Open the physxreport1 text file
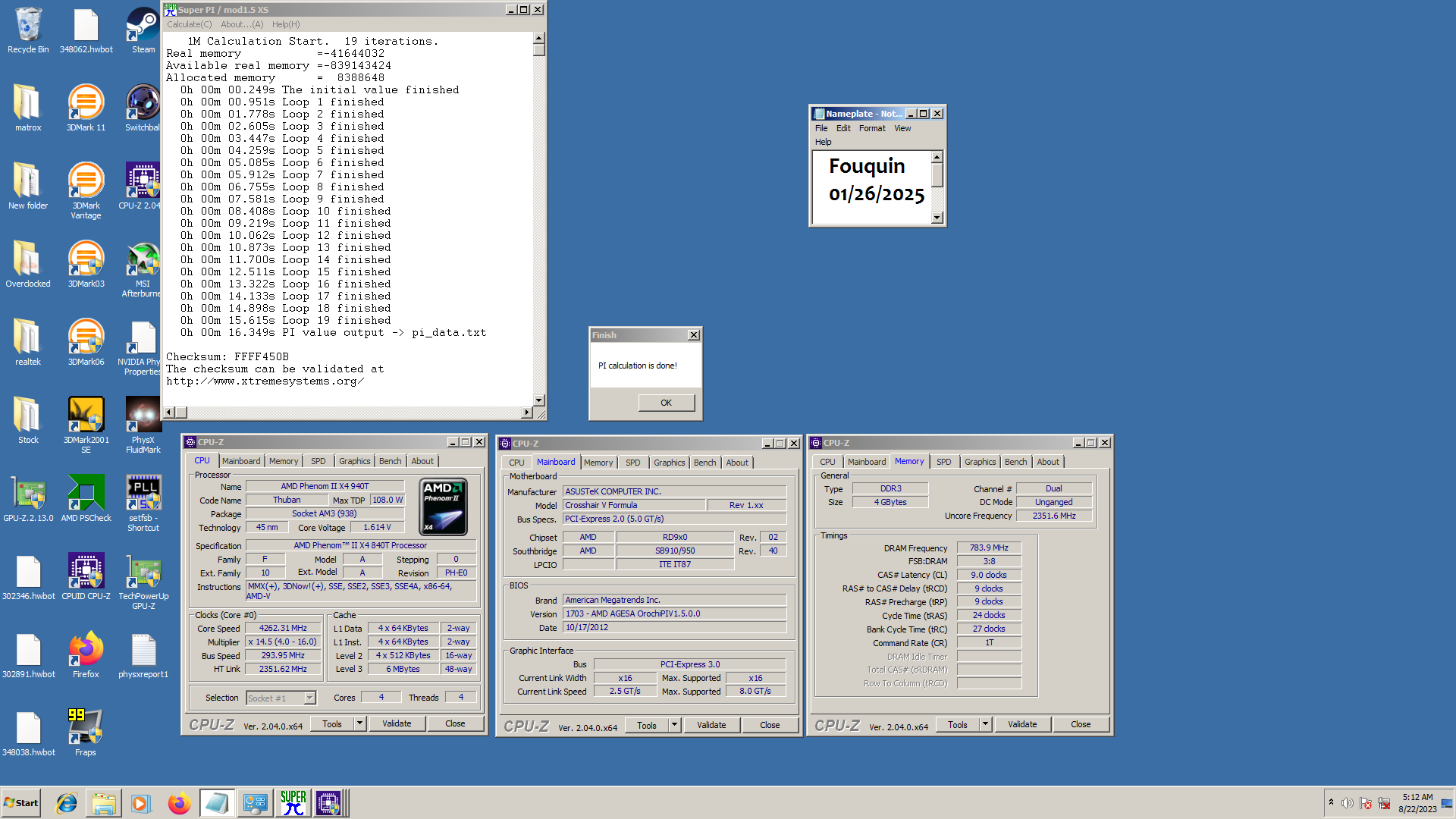The image size is (1456, 819). point(143,654)
